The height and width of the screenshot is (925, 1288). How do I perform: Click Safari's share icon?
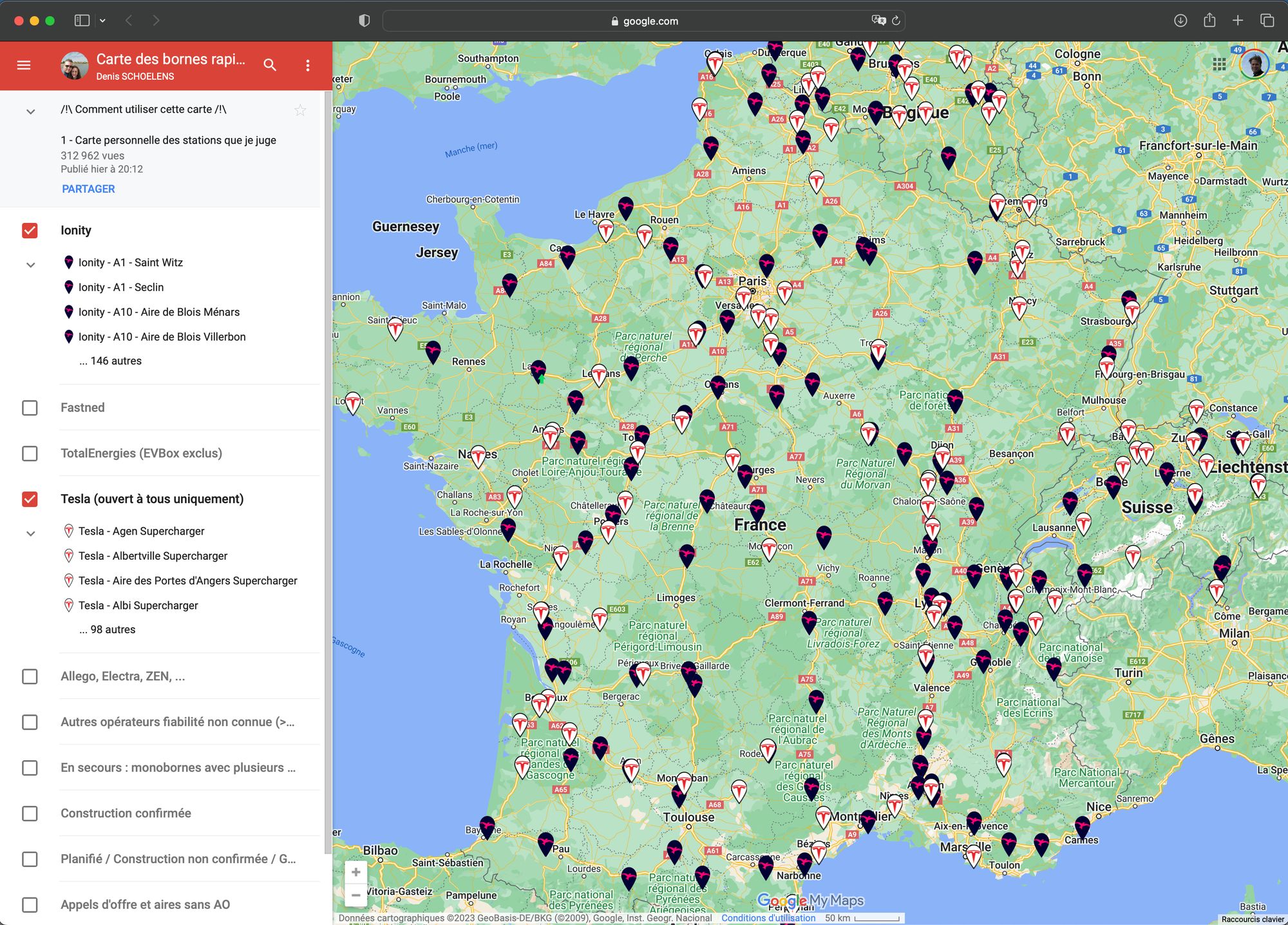tap(1209, 21)
